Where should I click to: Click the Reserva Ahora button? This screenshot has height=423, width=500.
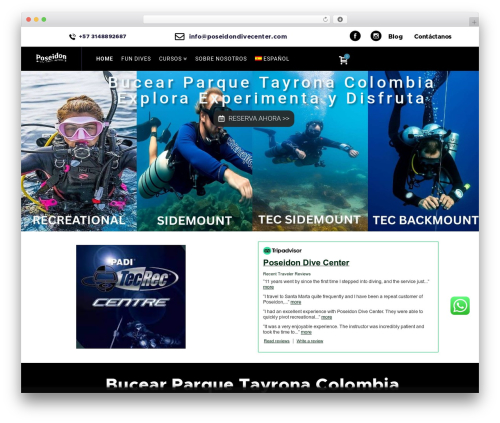(x=254, y=119)
